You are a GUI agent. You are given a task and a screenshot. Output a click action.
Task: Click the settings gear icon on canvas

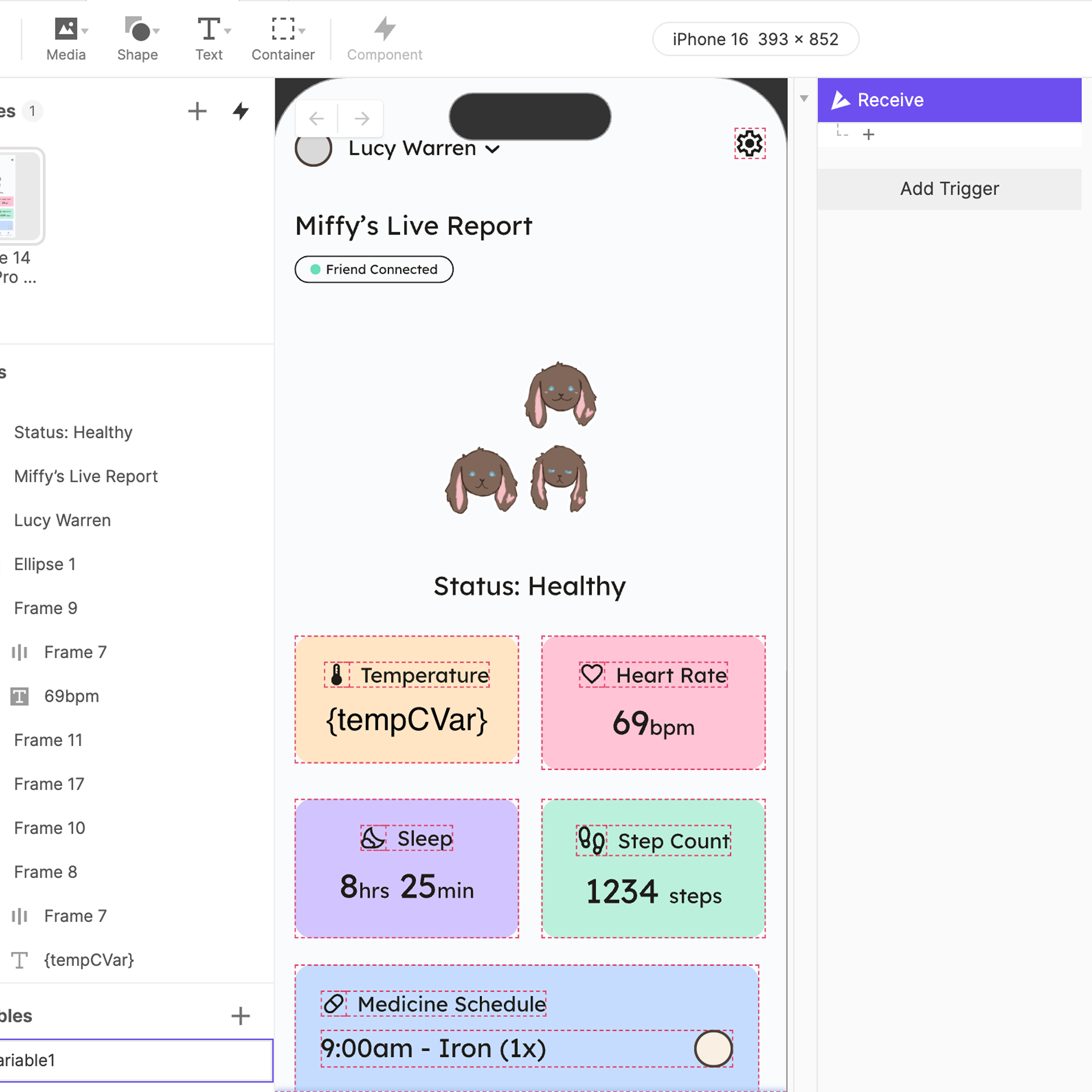tap(750, 144)
